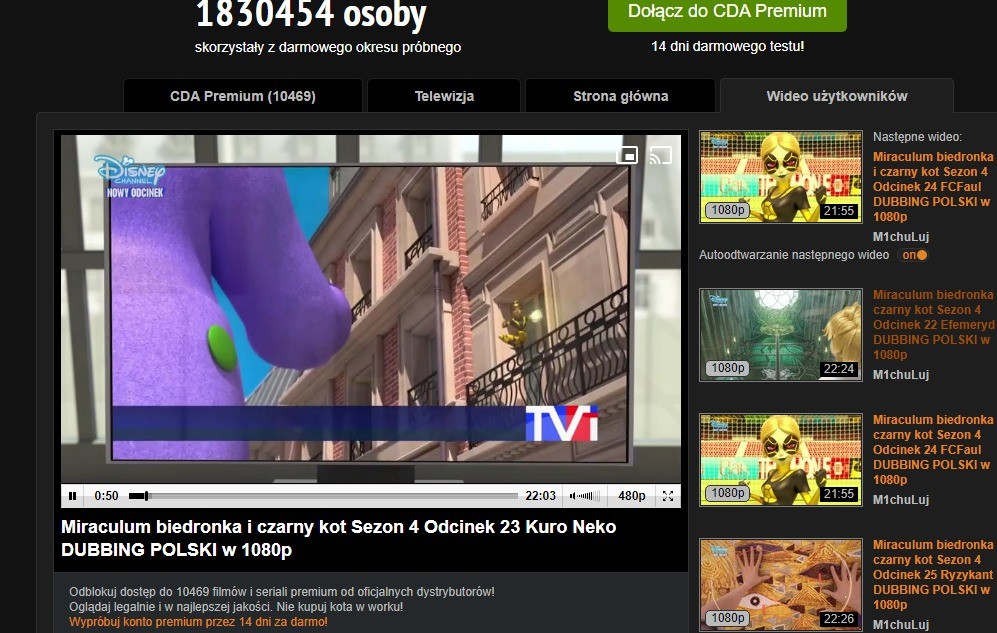The image size is (997, 633).
Task: Open the 480p quality selector
Action: tap(631, 496)
